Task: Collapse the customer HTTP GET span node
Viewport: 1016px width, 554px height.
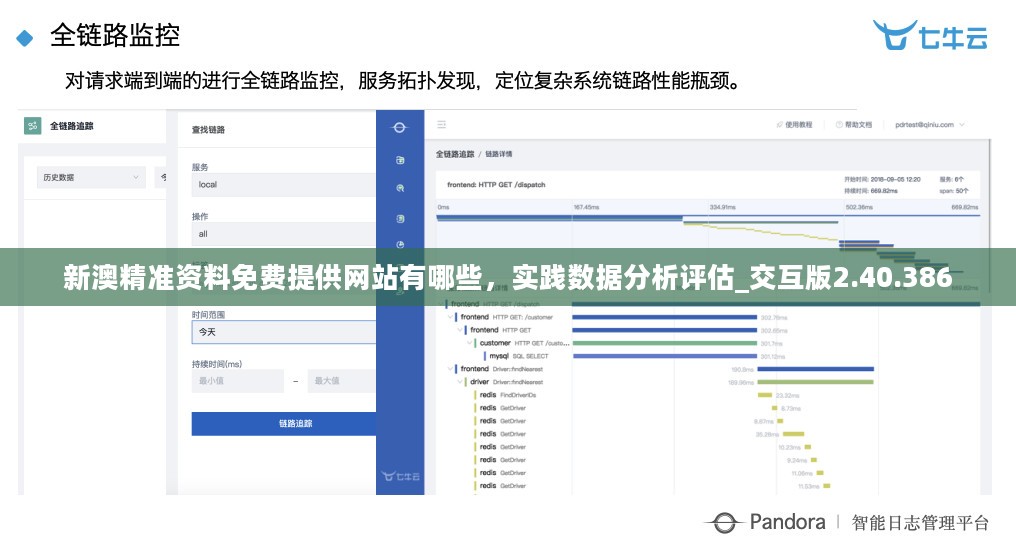Action: 471,343
